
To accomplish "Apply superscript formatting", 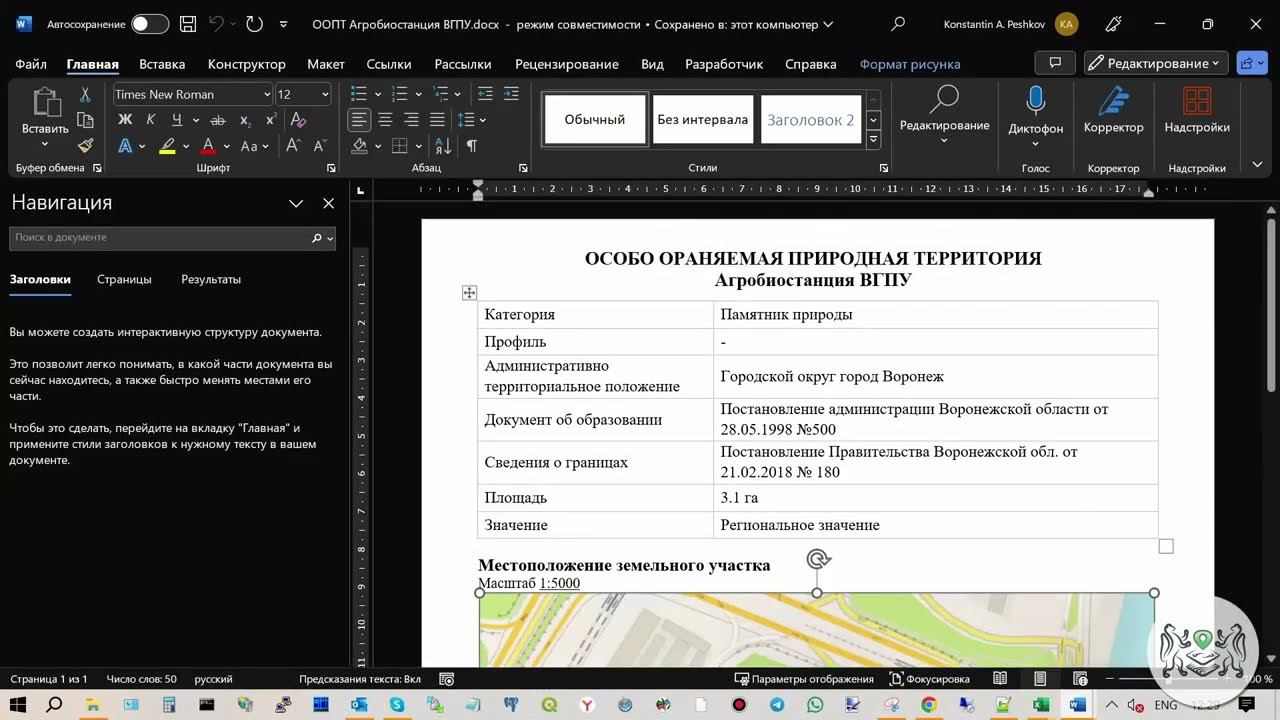I will click(x=271, y=120).
